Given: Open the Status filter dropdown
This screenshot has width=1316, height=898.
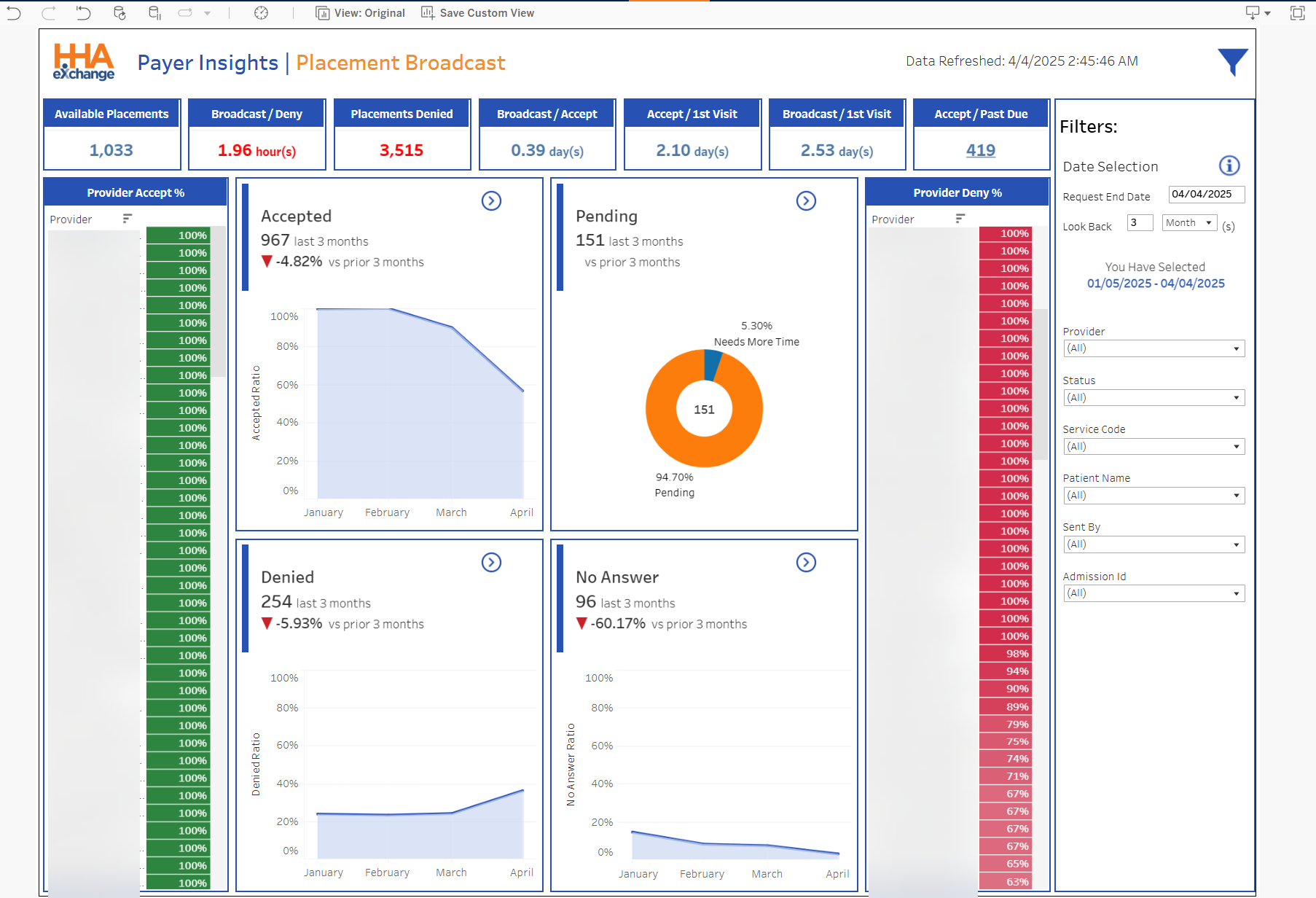Looking at the screenshot, I should (x=1153, y=397).
